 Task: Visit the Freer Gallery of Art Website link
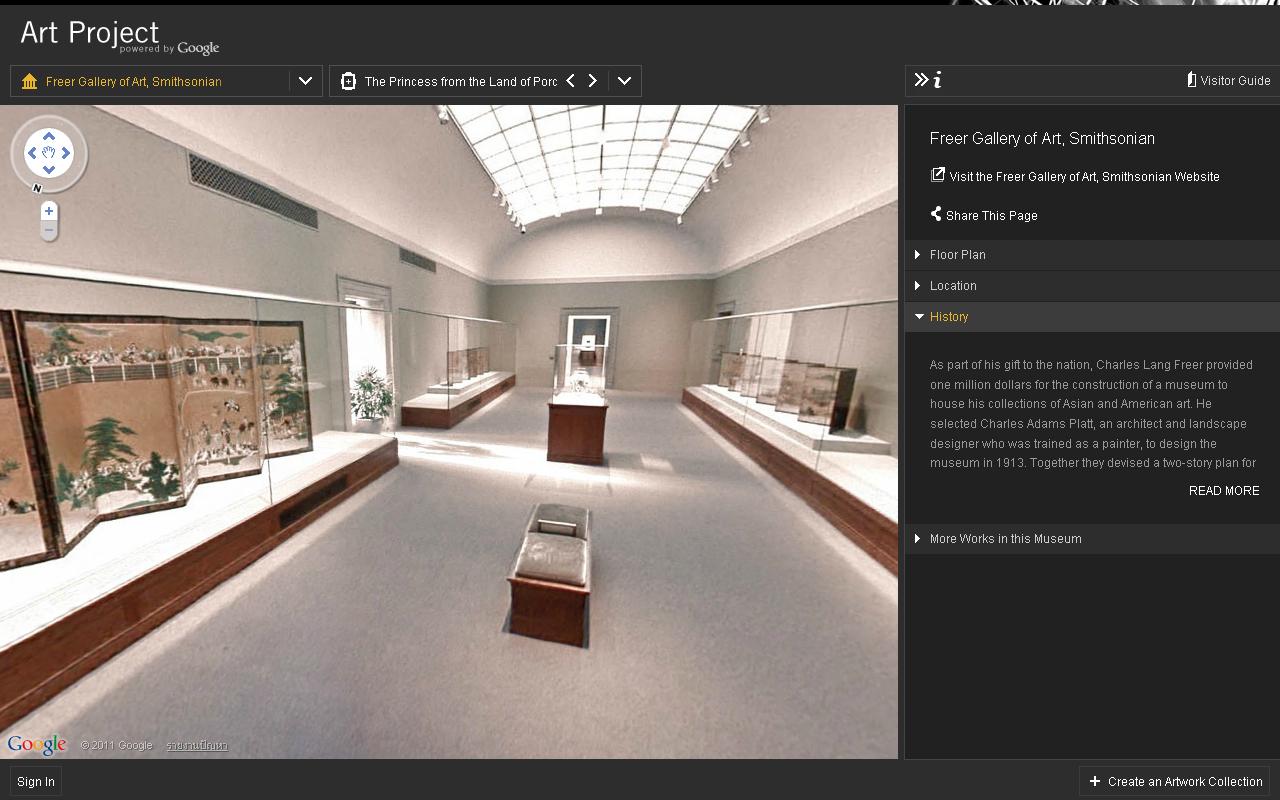coord(1084,177)
